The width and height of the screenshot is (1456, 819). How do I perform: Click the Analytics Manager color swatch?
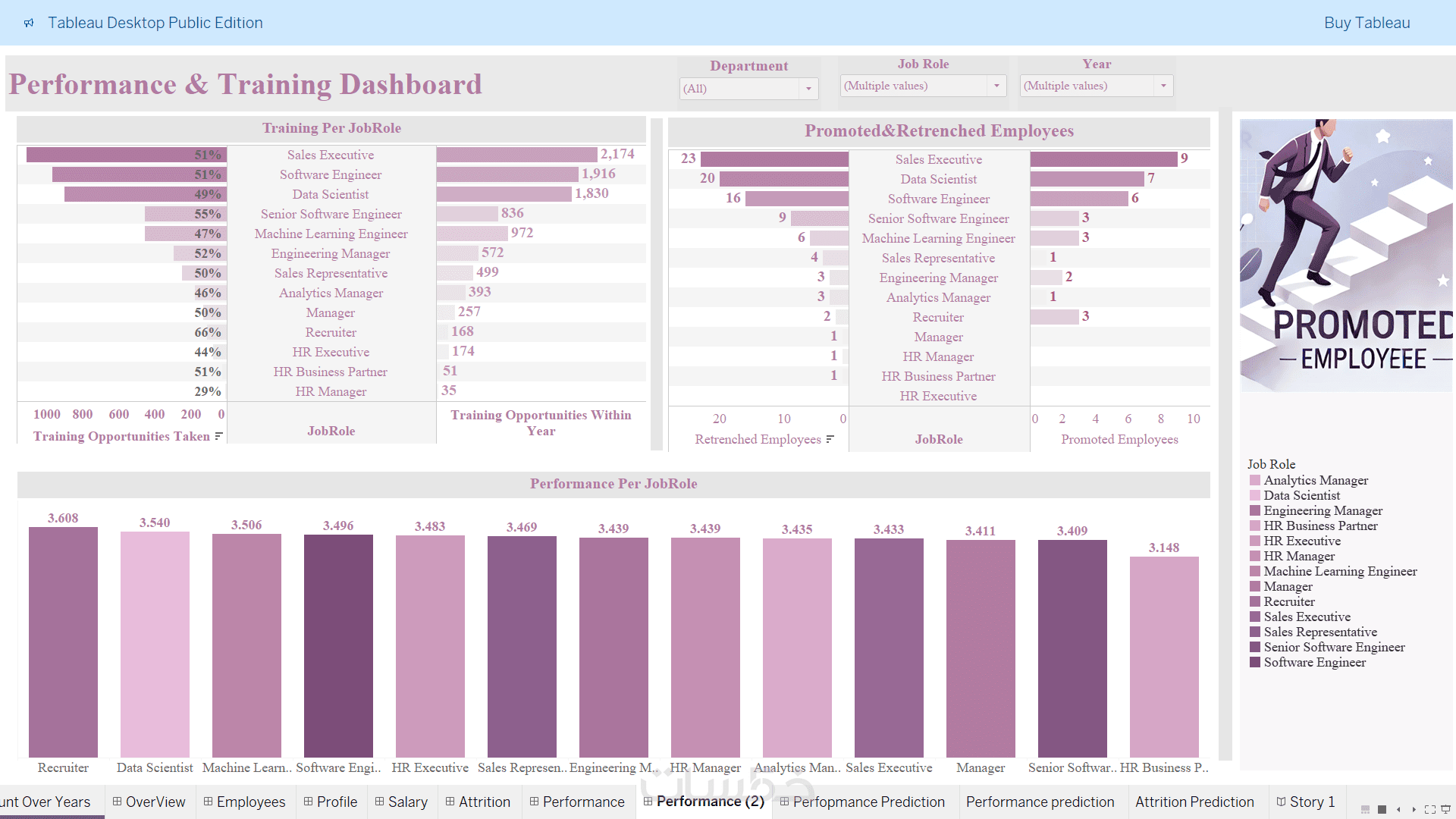coord(1255,480)
